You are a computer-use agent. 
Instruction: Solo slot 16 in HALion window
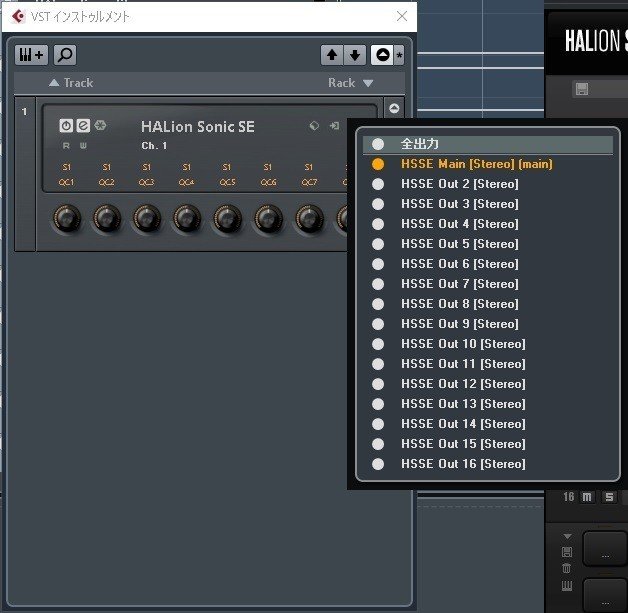coord(609,497)
